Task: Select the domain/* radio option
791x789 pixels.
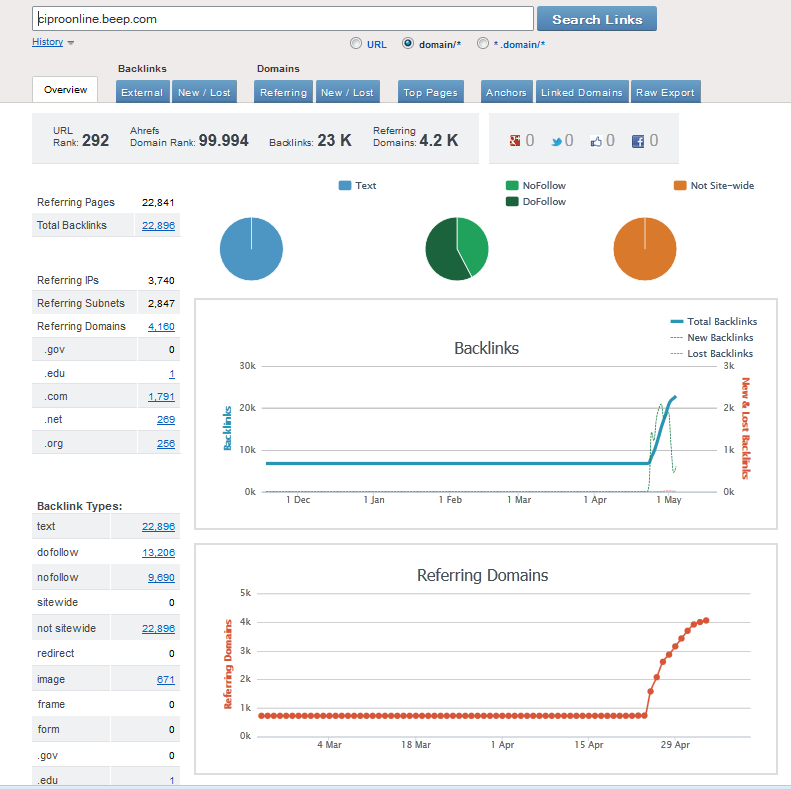Action: (408, 43)
